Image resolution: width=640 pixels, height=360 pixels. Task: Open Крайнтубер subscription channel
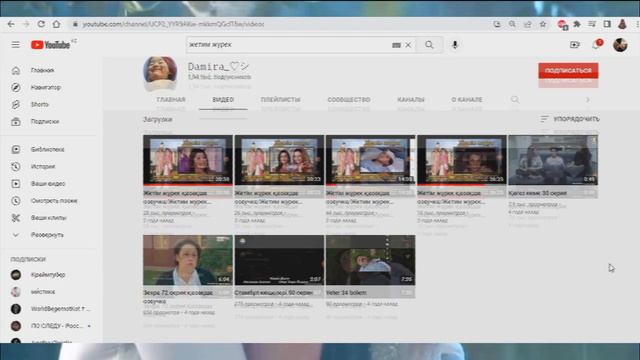(x=48, y=275)
